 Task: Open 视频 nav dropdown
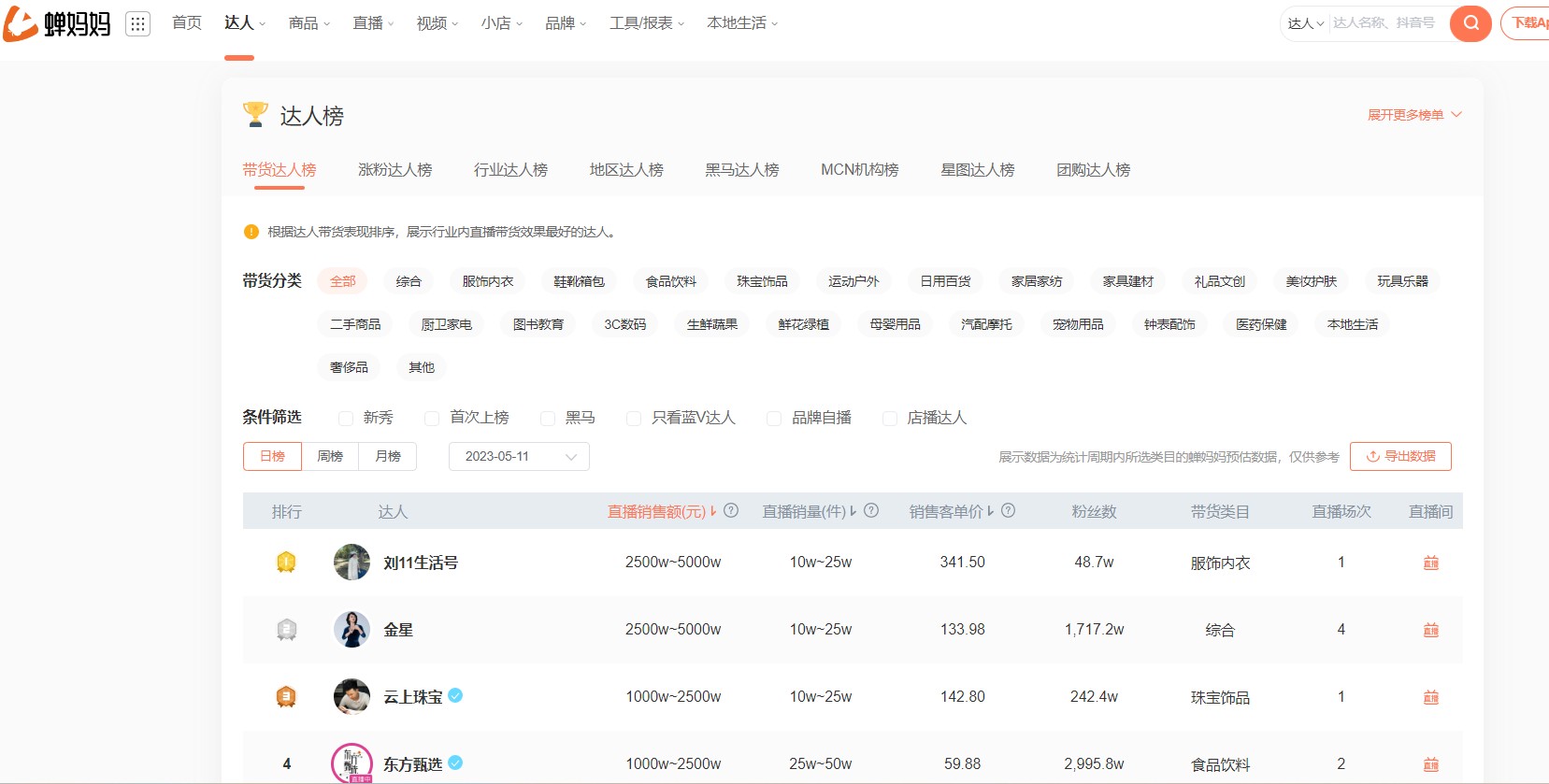point(437,23)
